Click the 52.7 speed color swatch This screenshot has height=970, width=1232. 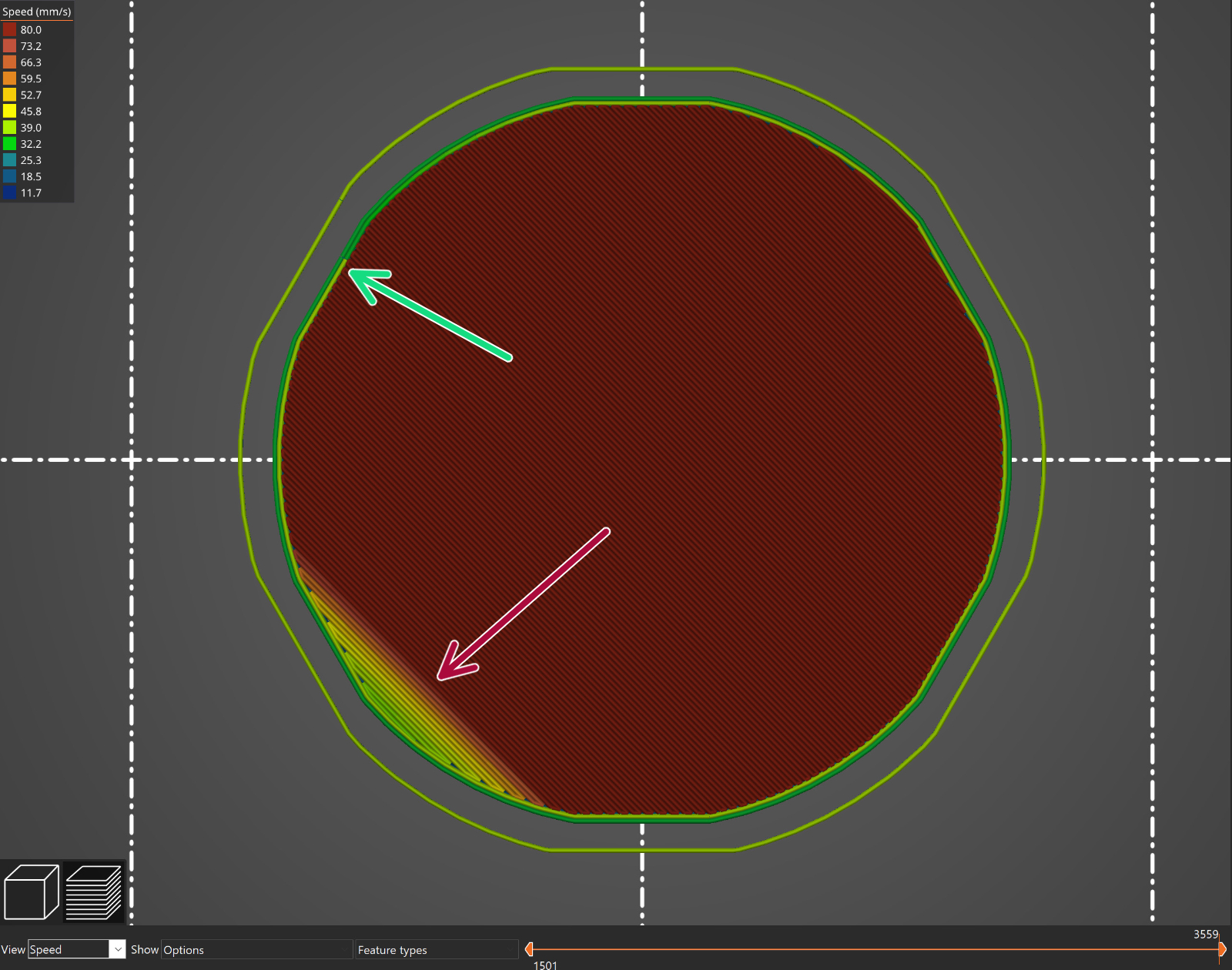9,95
